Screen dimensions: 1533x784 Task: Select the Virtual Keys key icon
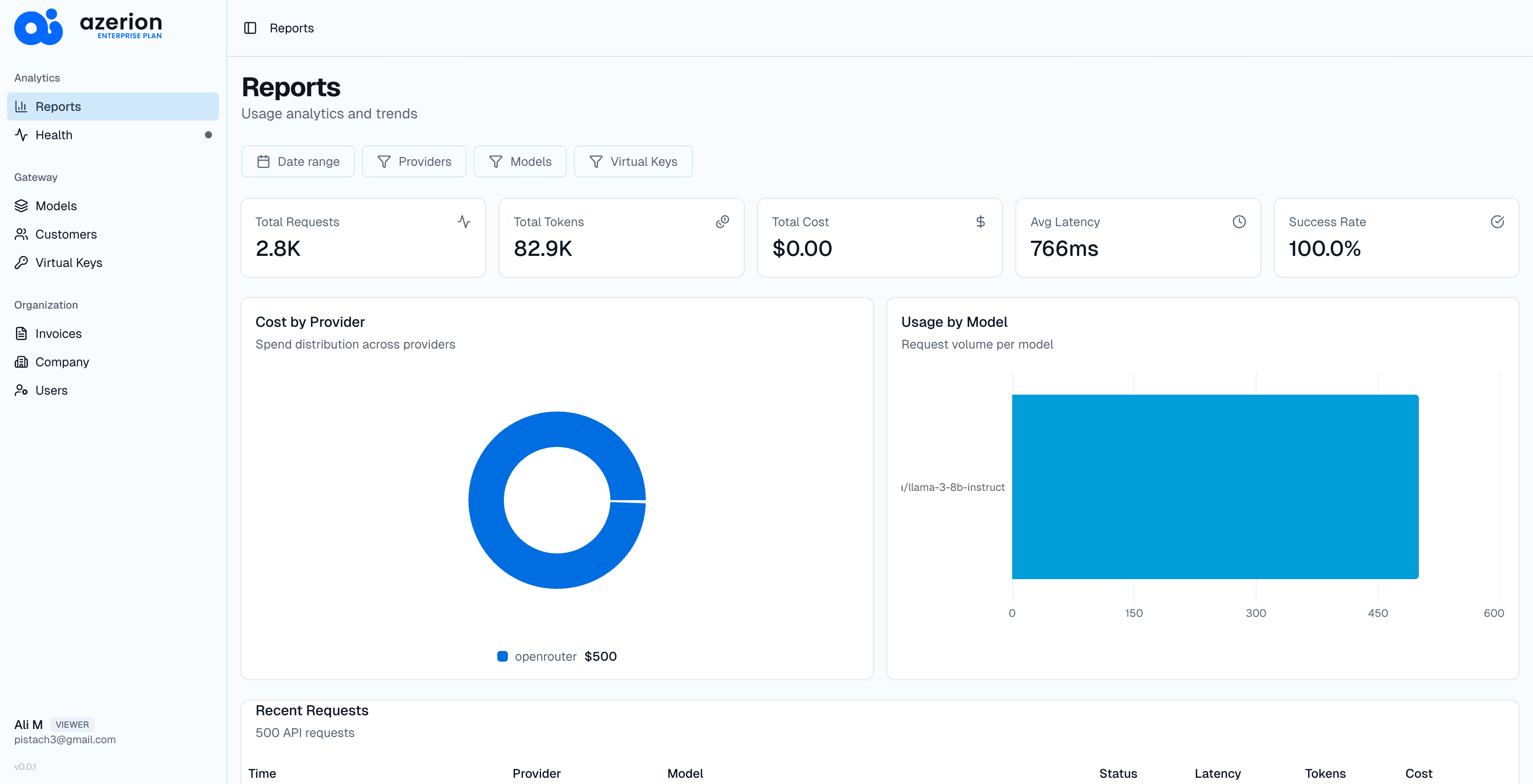coord(21,263)
